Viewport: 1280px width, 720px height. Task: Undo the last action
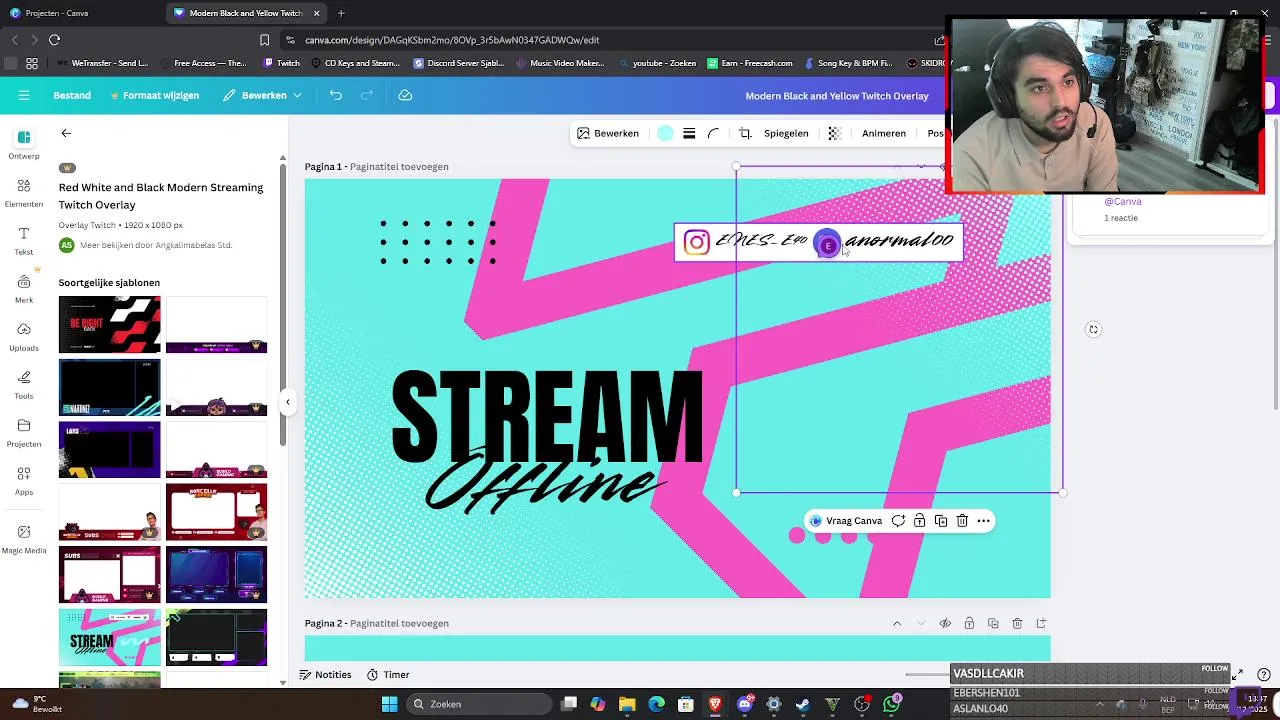pyautogui.click(x=336, y=95)
